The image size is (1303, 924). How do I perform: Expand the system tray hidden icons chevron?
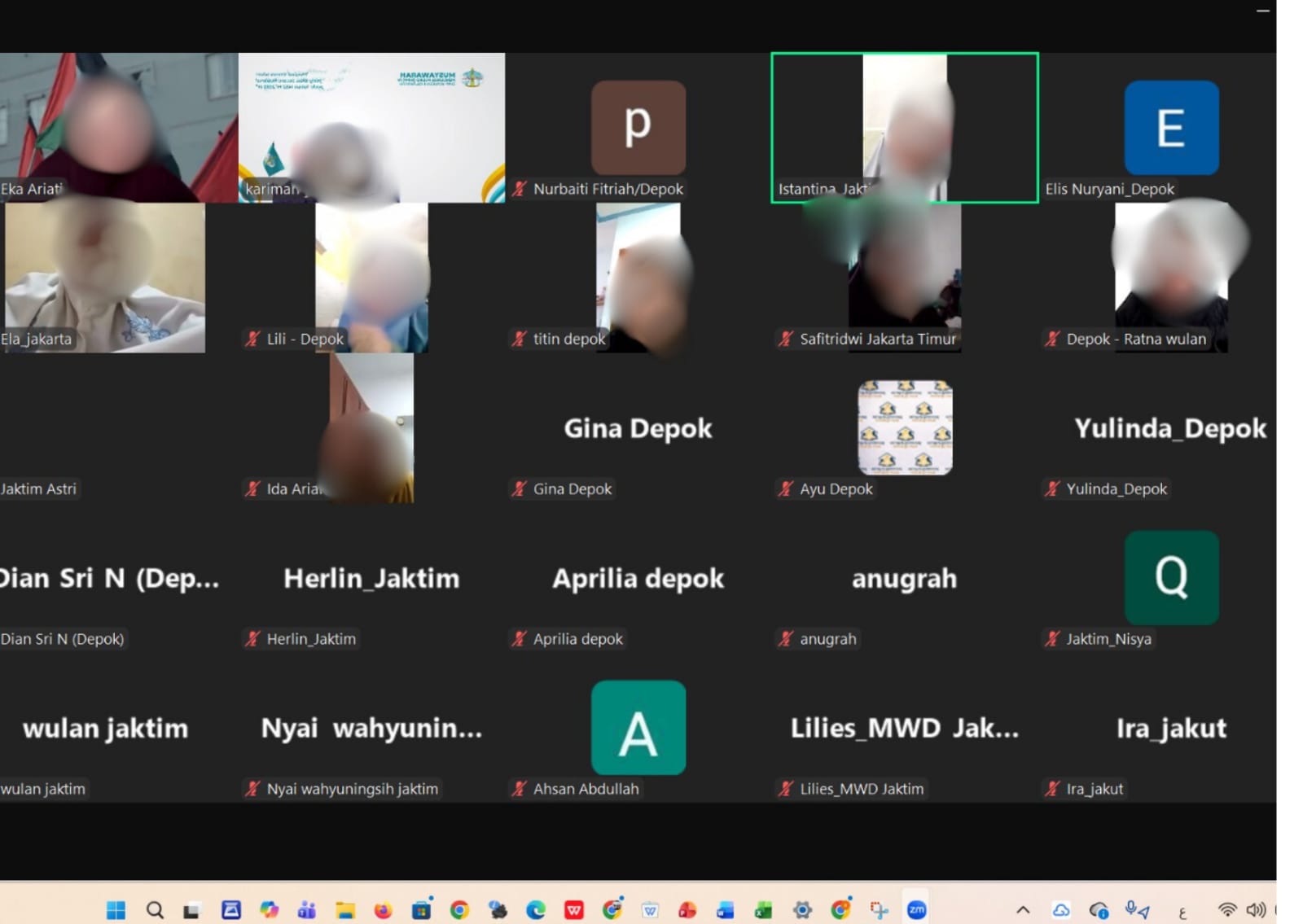1023,909
